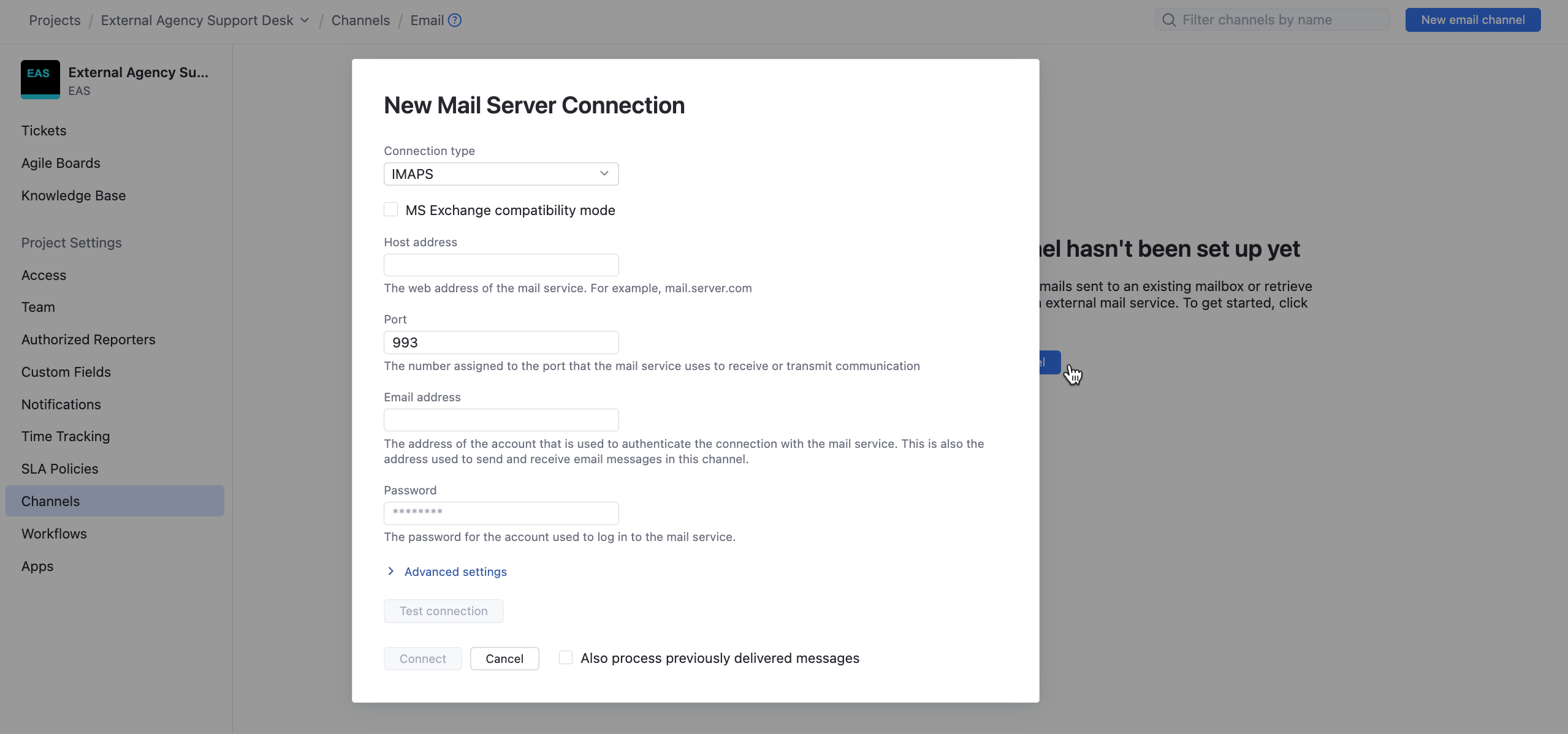The width and height of the screenshot is (1568, 734).
Task: Go to Projects via the breadcrumb
Action: coord(55,20)
